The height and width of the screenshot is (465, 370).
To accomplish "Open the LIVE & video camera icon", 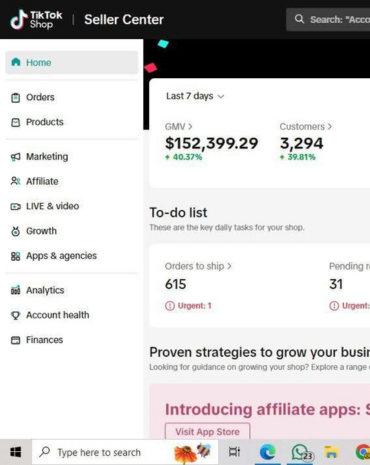I will click(16, 206).
